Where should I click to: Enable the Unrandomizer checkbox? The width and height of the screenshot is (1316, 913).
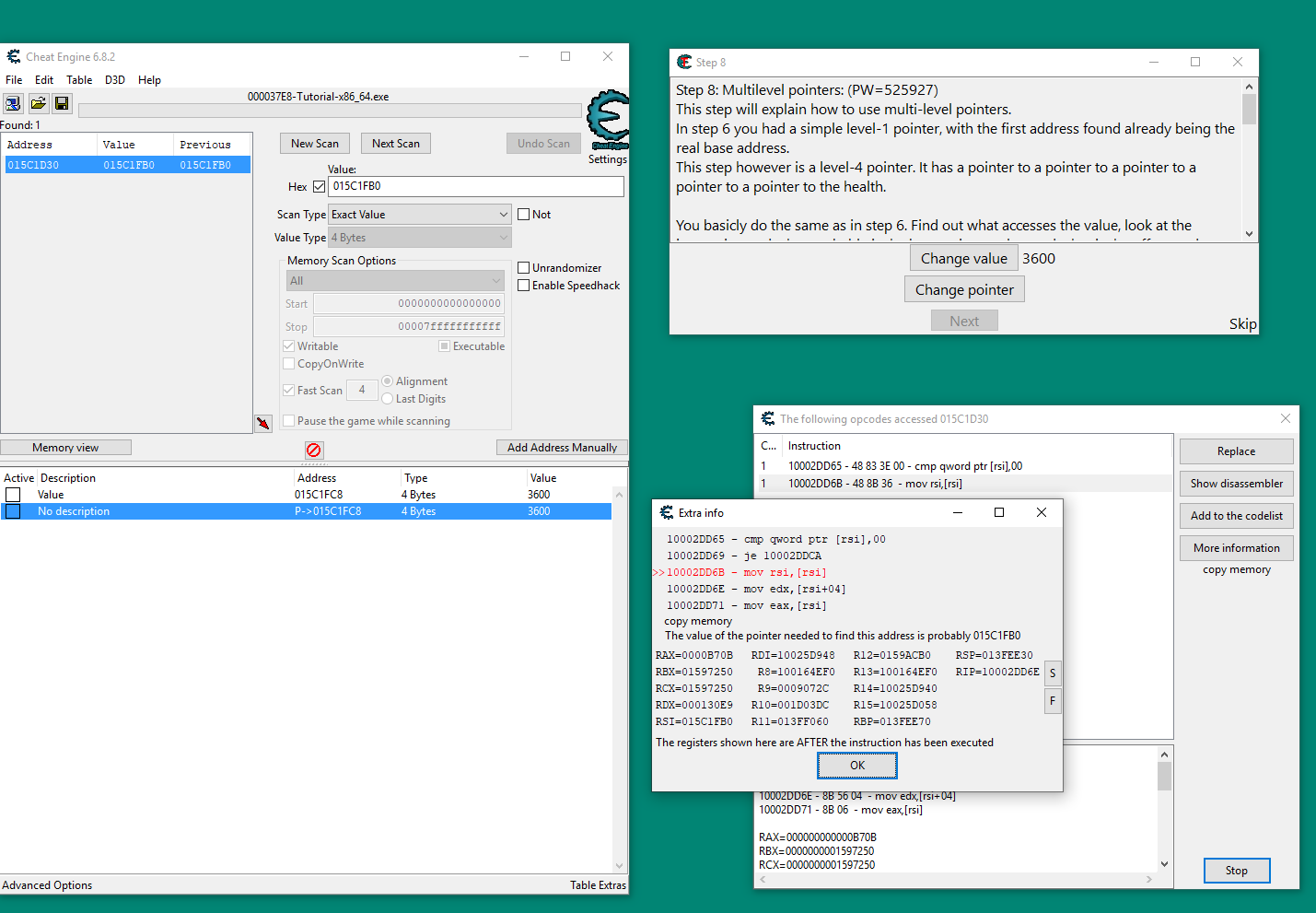[x=523, y=267]
